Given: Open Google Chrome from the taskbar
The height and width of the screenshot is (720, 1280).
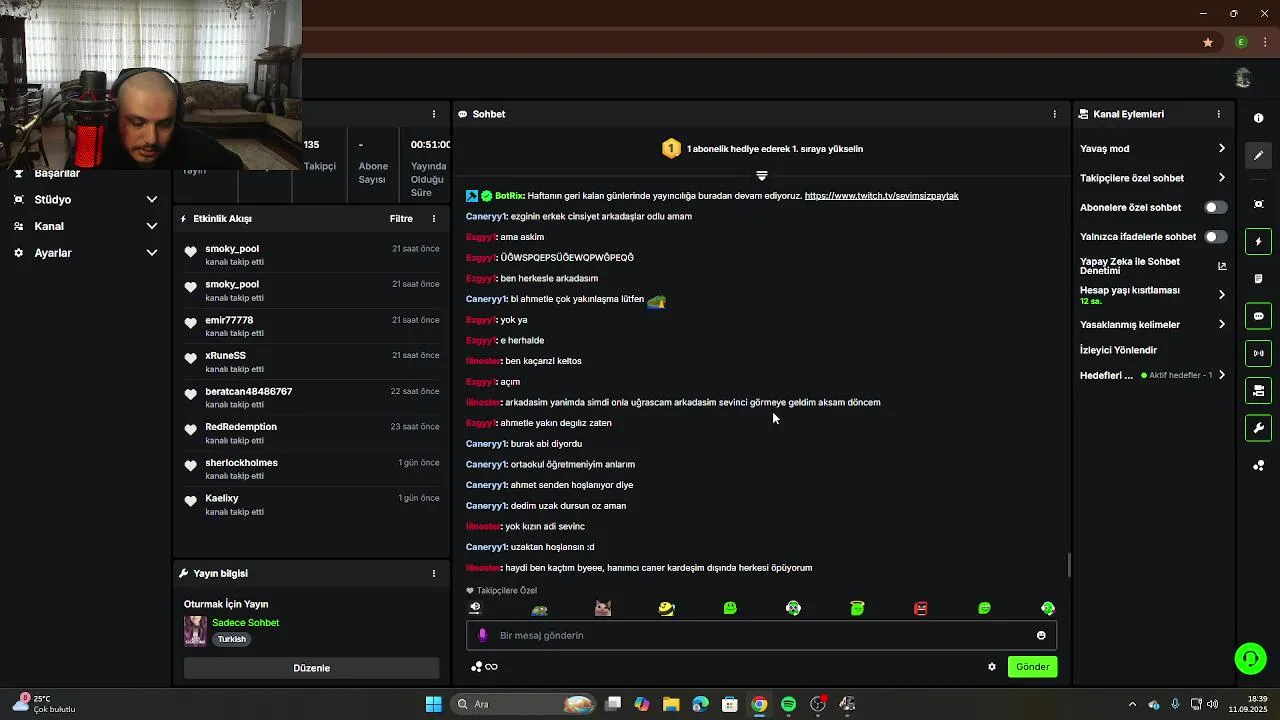Looking at the screenshot, I should pos(759,704).
